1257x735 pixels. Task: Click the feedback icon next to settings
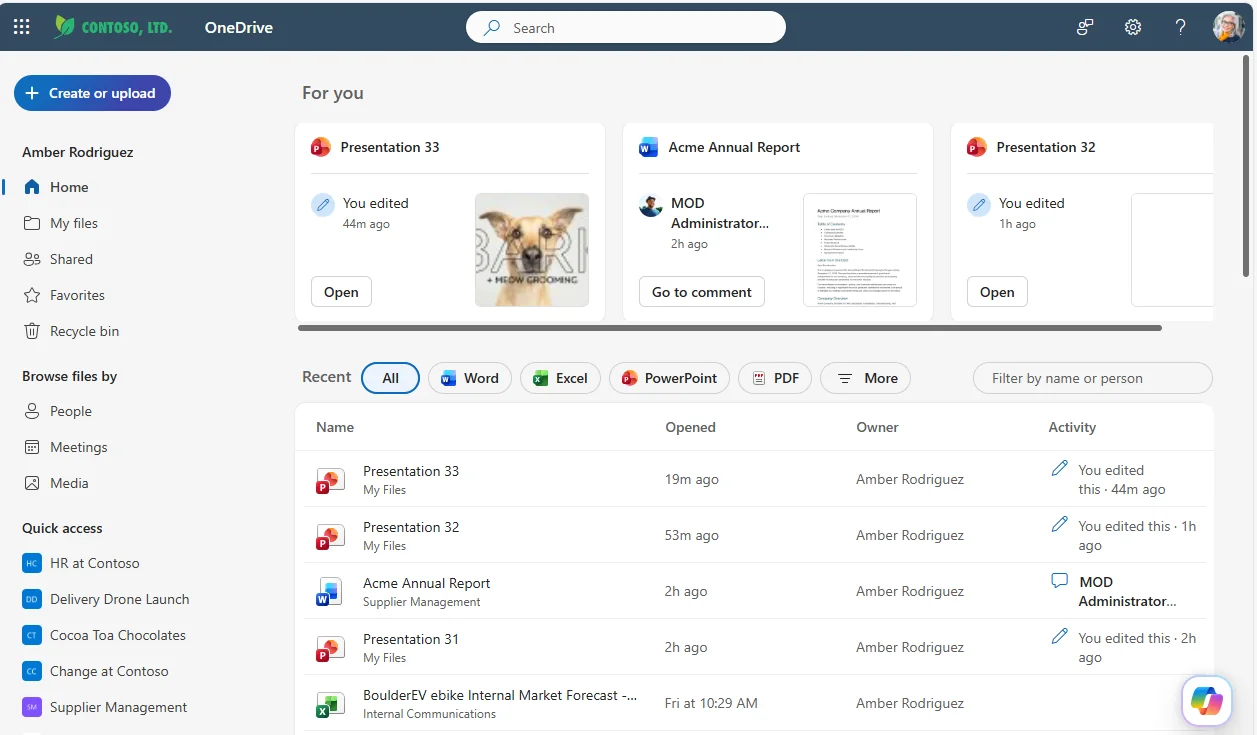[x=1085, y=28]
